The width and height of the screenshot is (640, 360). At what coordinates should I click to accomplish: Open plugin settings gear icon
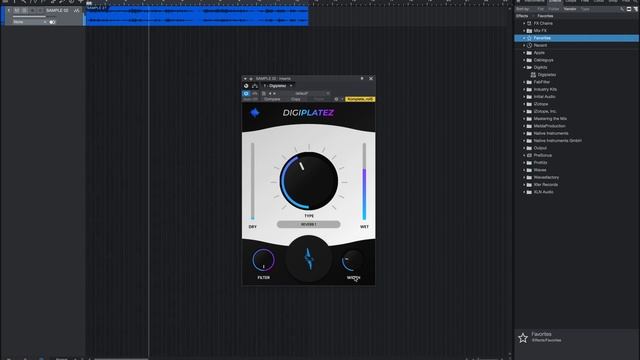[336, 99]
